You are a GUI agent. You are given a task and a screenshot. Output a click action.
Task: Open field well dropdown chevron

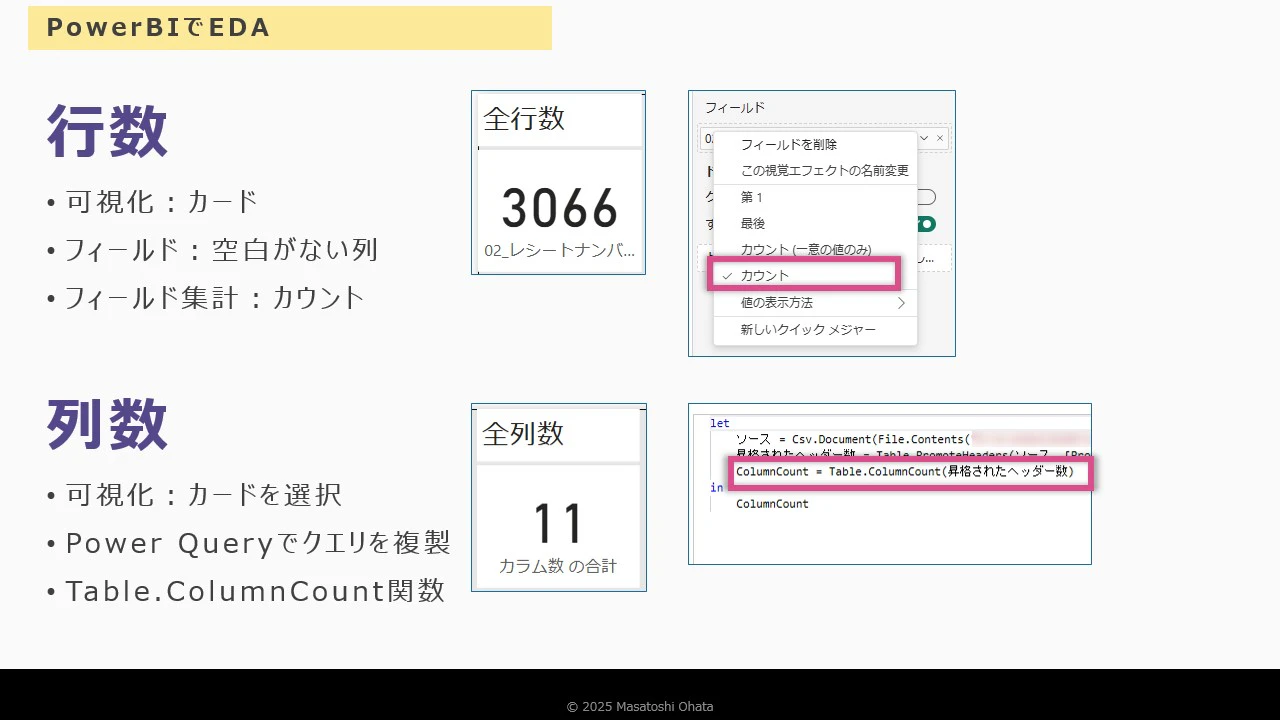click(924, 138)
